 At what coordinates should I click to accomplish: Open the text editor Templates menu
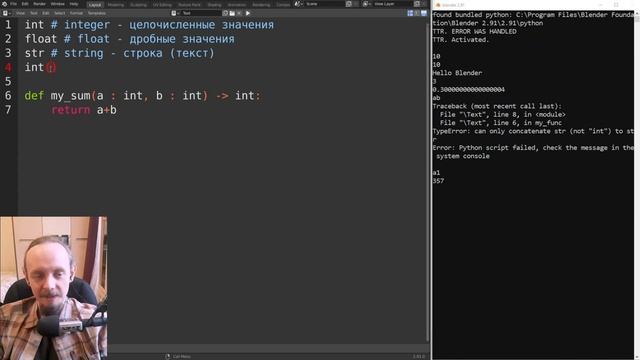[x=97, y=13]
